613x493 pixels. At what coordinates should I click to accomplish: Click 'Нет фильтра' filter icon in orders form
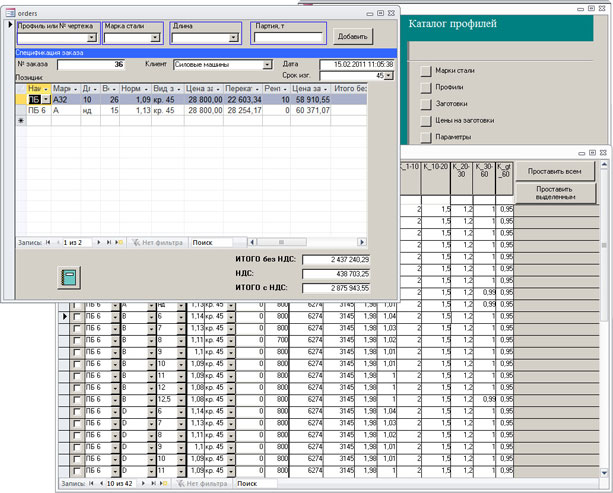(x=135, y=242)
